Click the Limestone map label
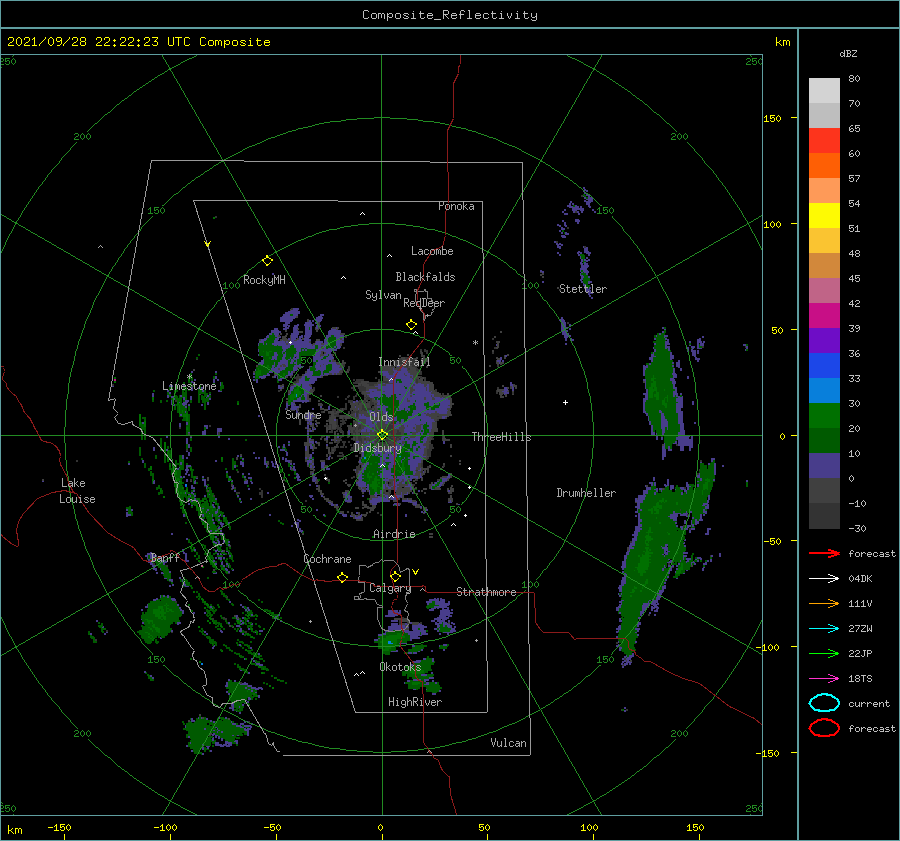 [x=189, y=386]
